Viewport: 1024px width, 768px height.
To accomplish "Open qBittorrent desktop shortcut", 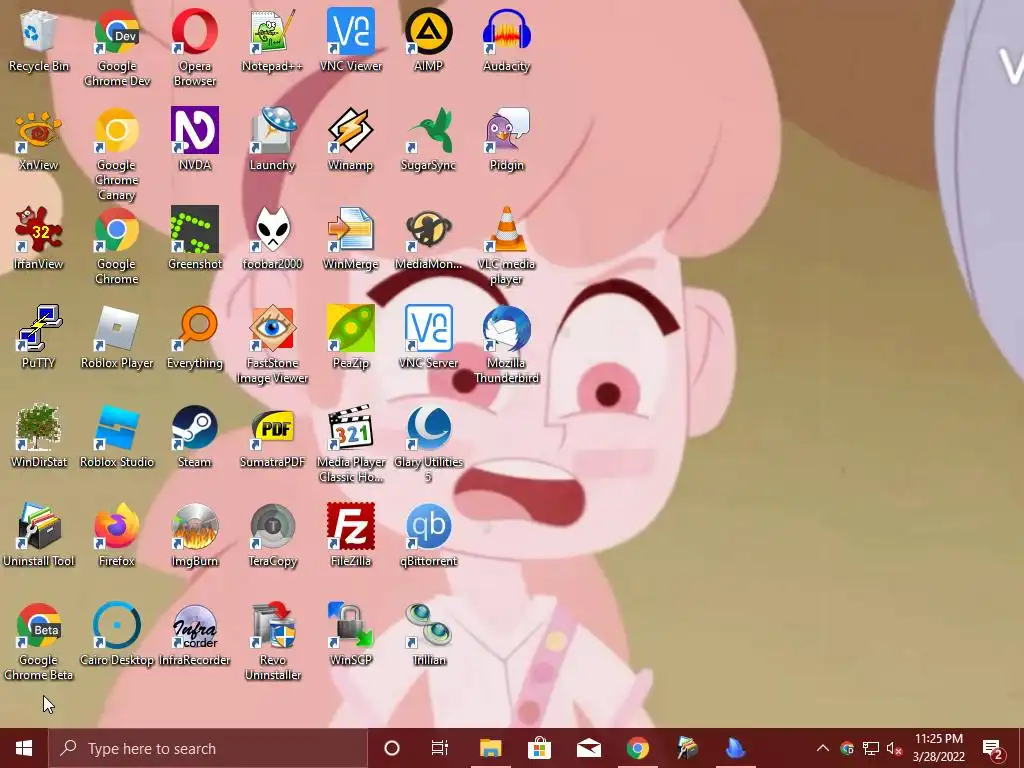I will (428, 535).
